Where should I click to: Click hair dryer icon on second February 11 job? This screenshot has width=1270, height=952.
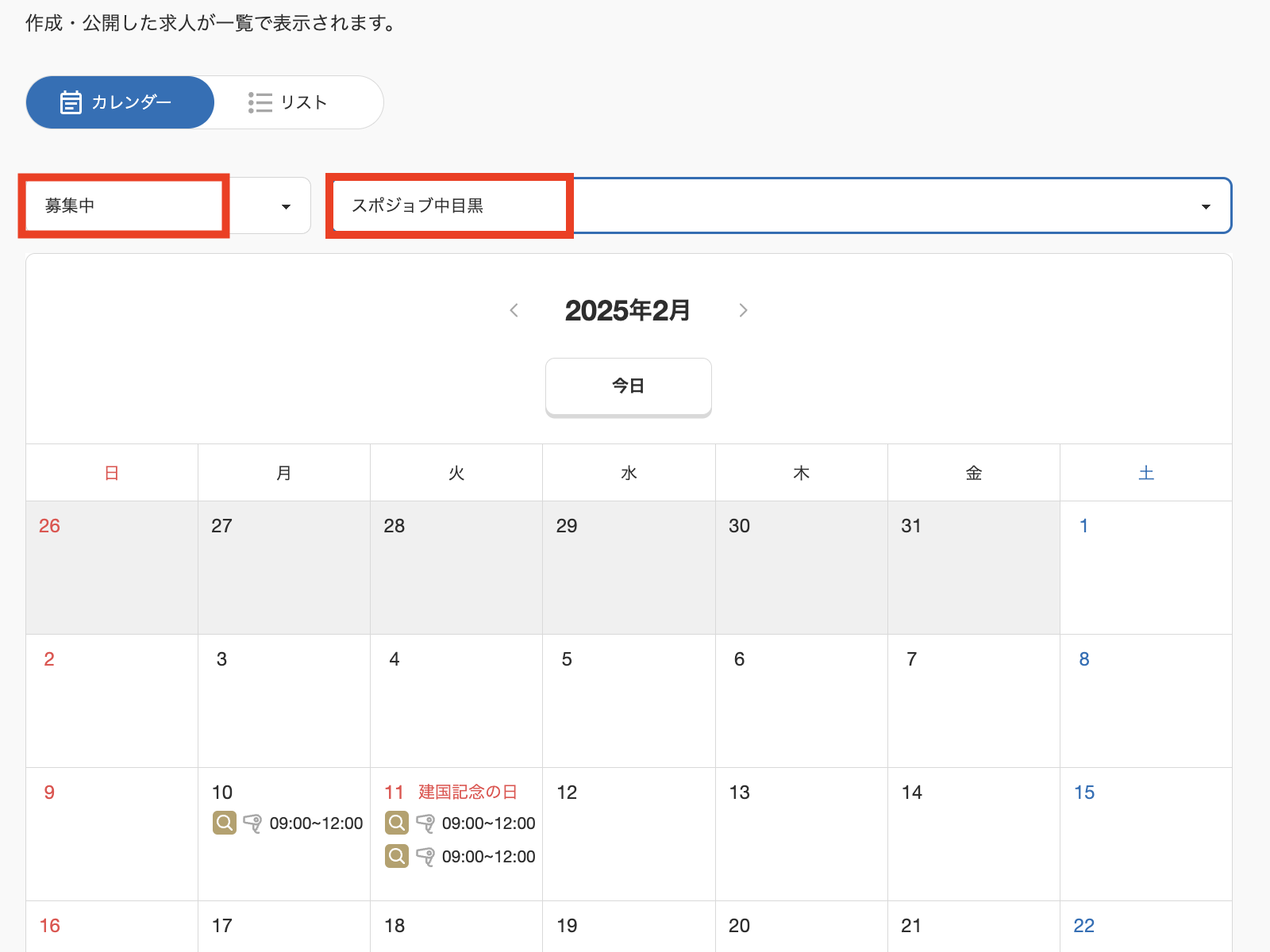tap(425, 857)
